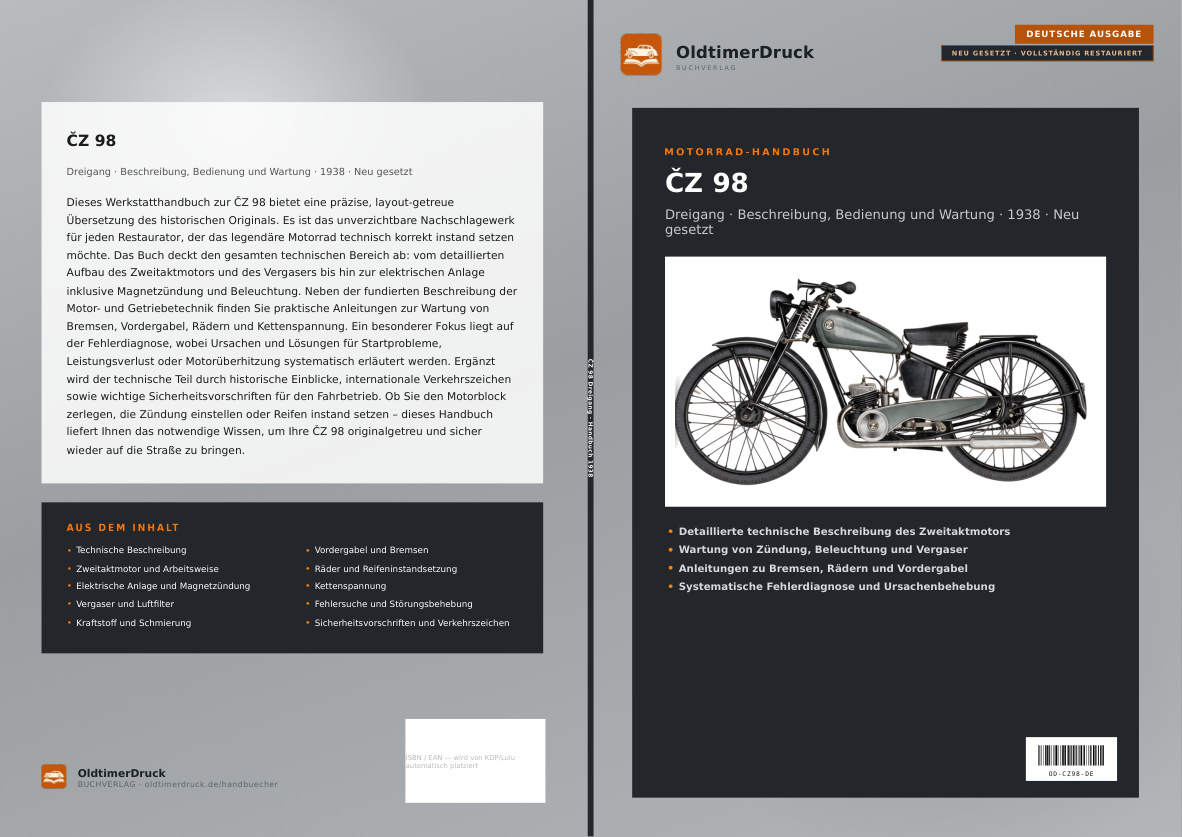
Task: Click the orange OldtimerDruck car logo icon
Action: coord(641,54)
